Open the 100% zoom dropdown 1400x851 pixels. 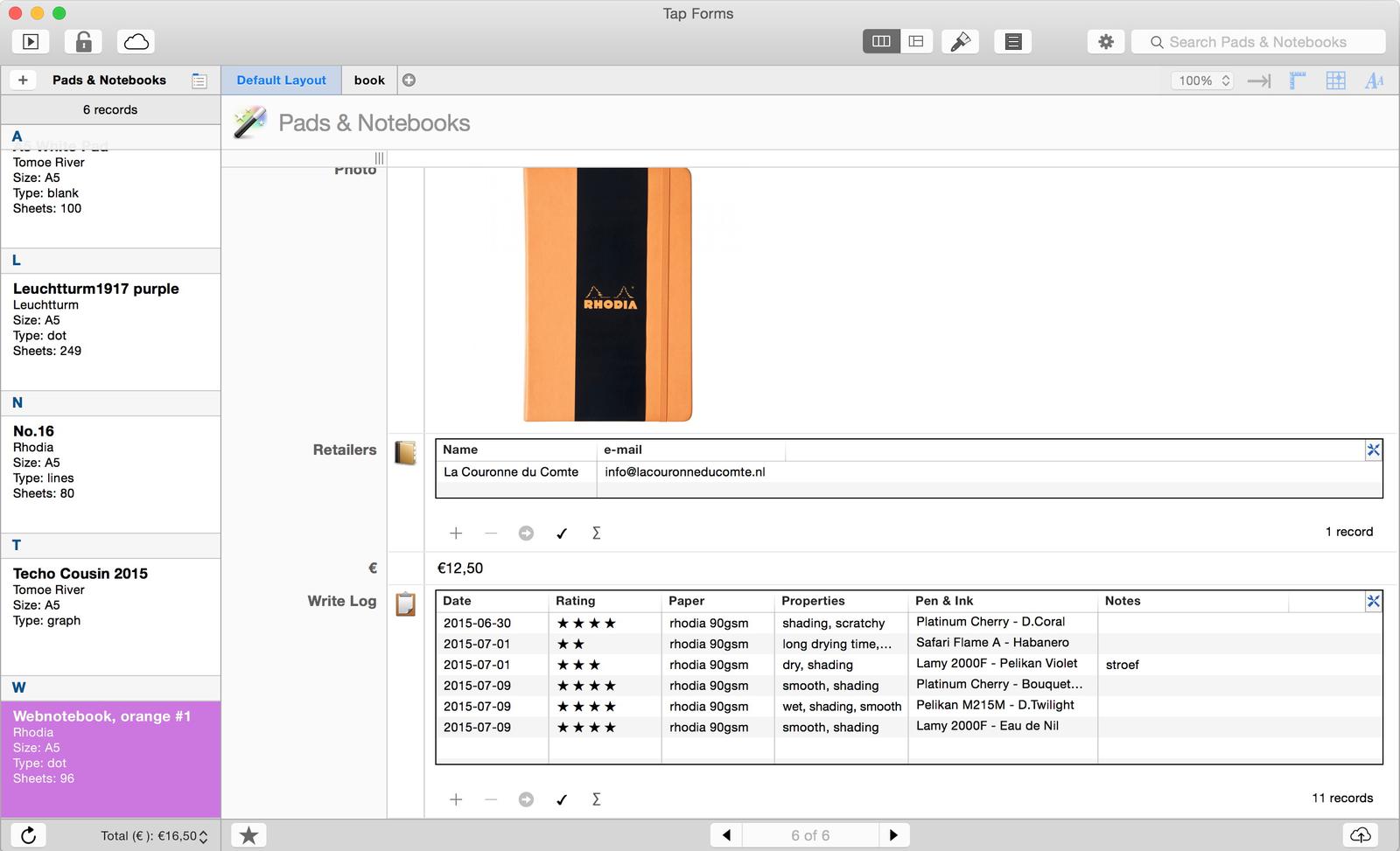[1201, 80]
